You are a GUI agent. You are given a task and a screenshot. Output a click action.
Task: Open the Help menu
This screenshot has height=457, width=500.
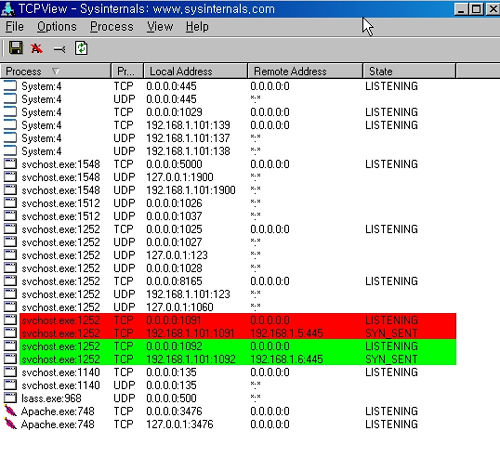[197, 27]
